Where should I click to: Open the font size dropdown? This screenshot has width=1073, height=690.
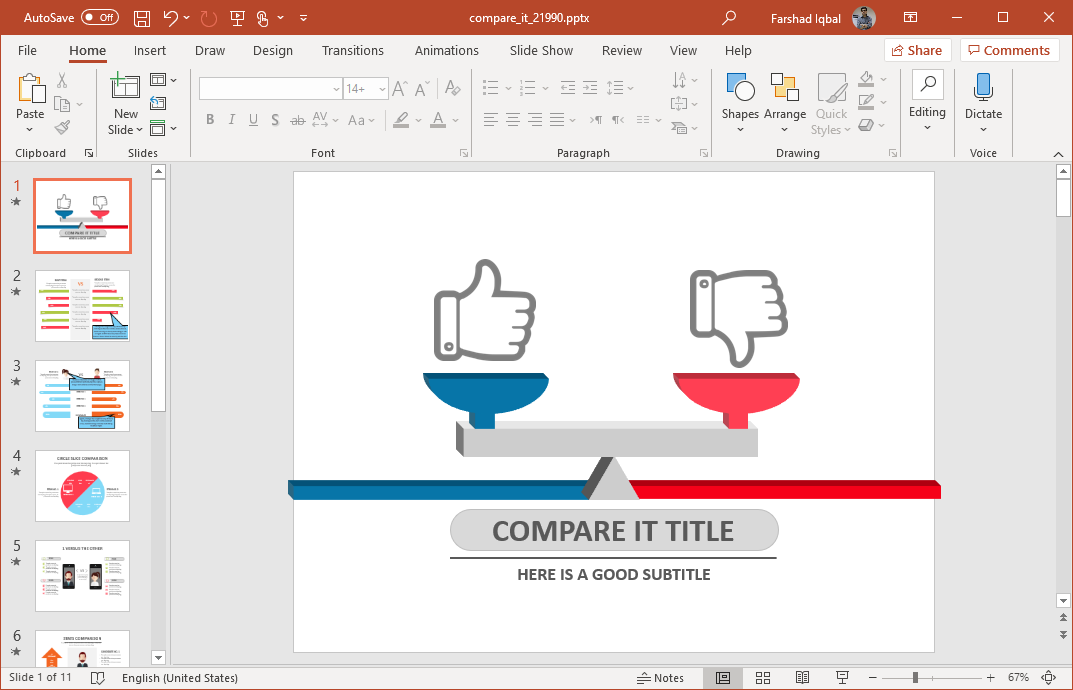point(381,88)
